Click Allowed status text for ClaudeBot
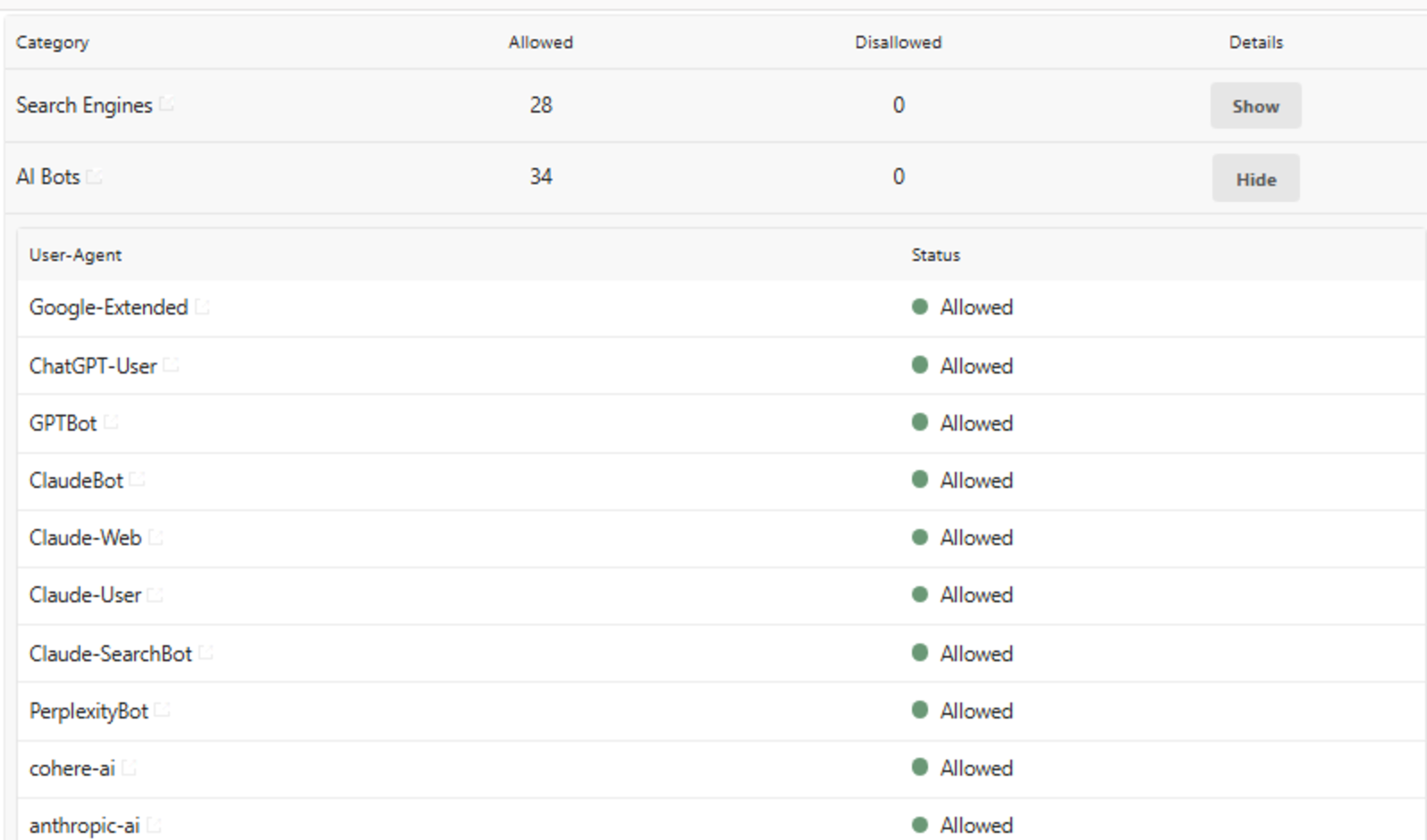1427x840 pixels. (976, 480)
